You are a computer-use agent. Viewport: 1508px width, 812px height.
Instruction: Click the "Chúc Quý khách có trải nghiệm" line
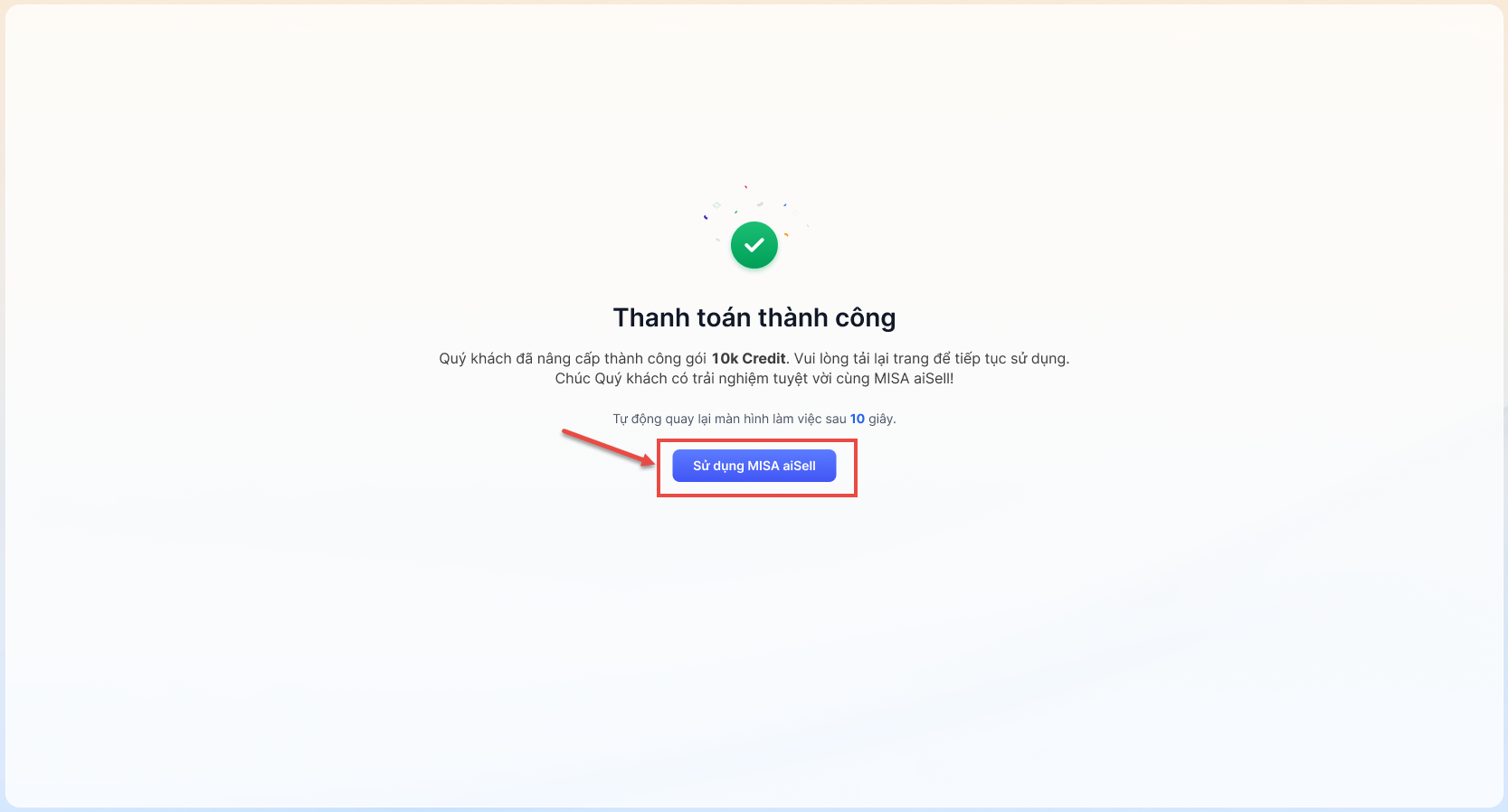click(x=655, y=378)
